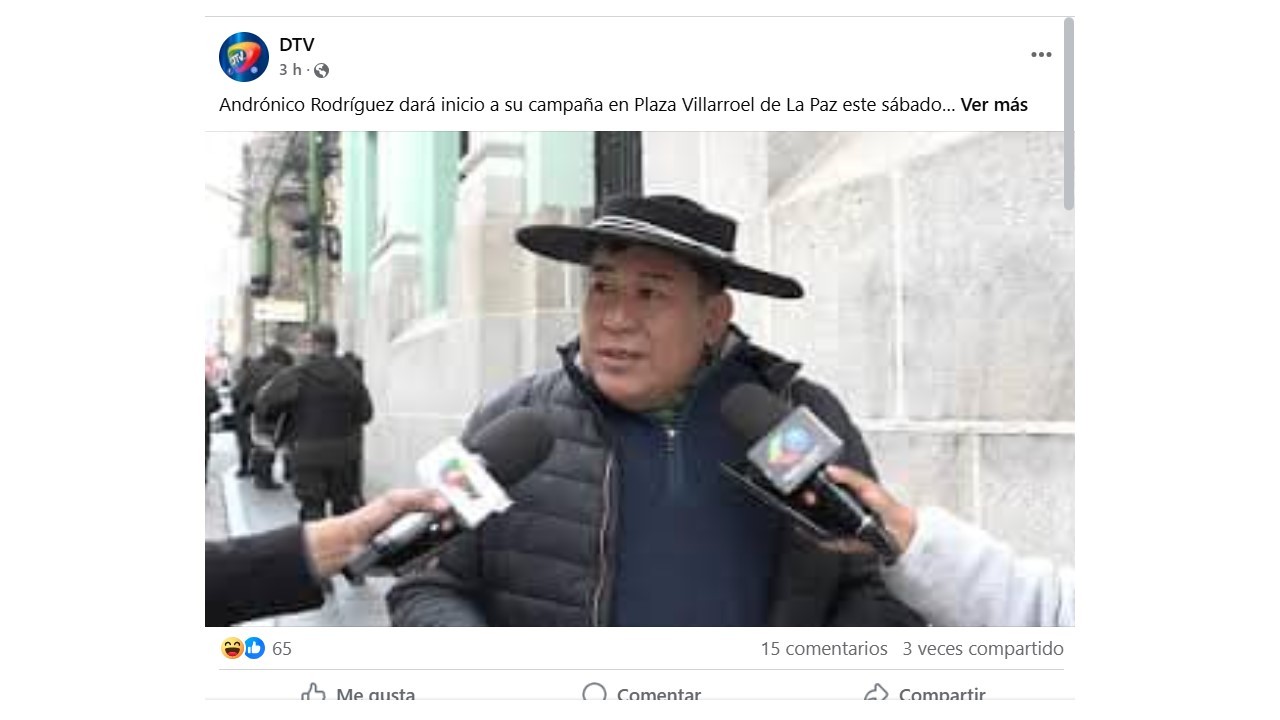Click the Me gusta button label

click(375, 694)
